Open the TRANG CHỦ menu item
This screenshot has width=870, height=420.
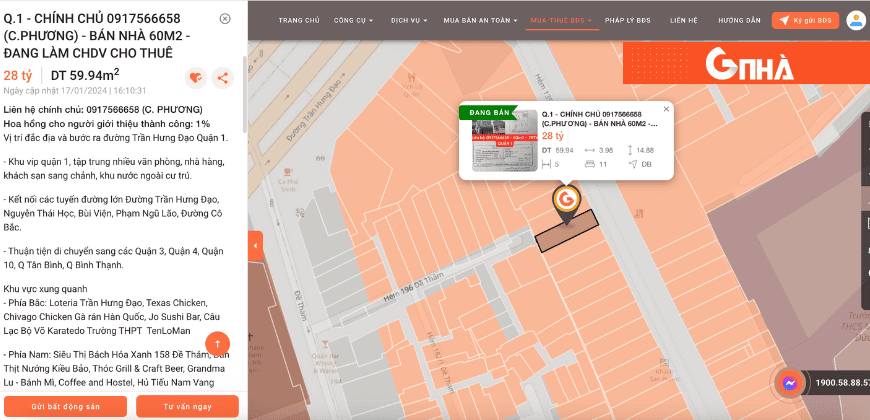click(x=299, y=21)
